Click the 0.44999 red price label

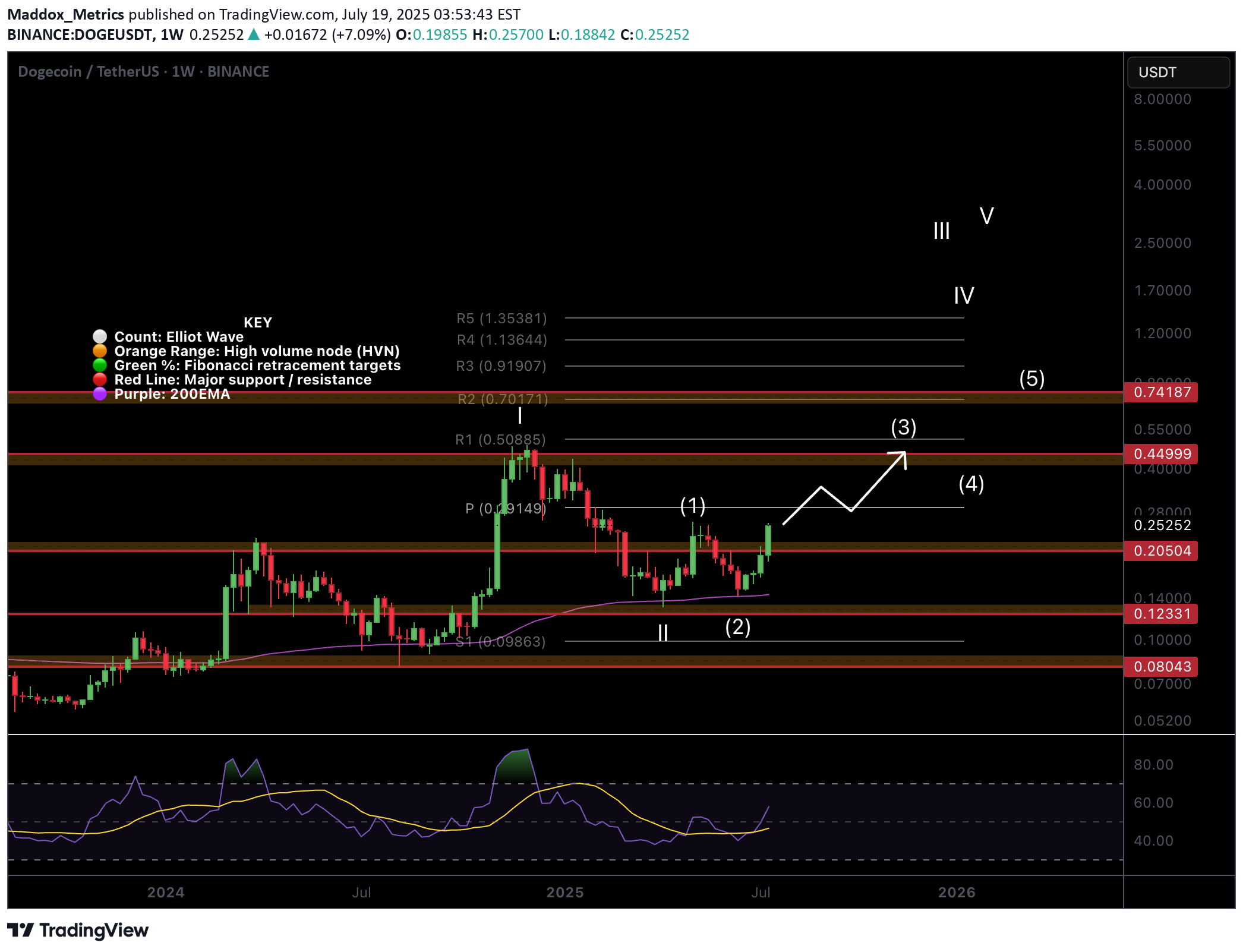1161,454
